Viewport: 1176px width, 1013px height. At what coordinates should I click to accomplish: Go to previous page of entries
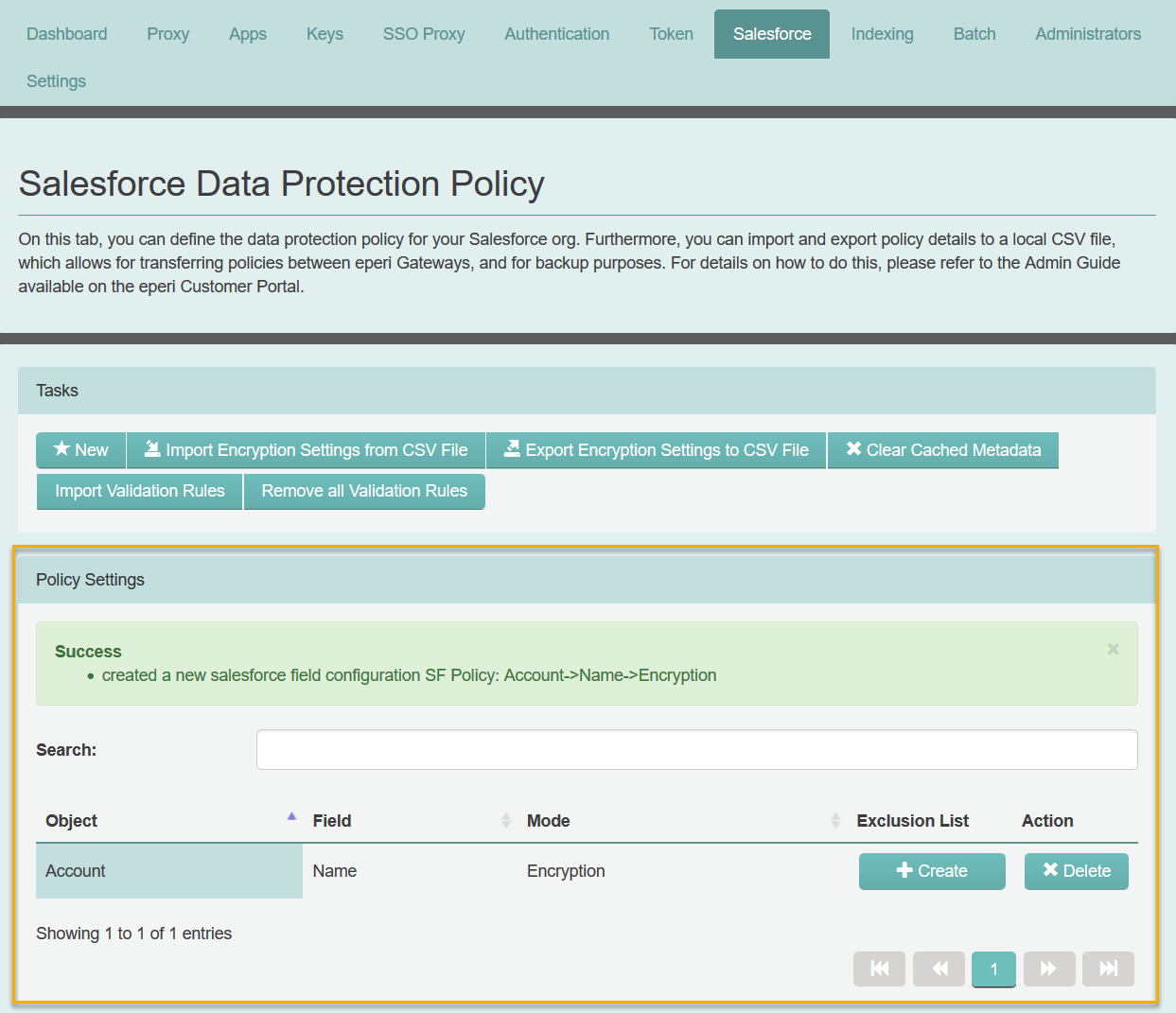coord(939,969)
